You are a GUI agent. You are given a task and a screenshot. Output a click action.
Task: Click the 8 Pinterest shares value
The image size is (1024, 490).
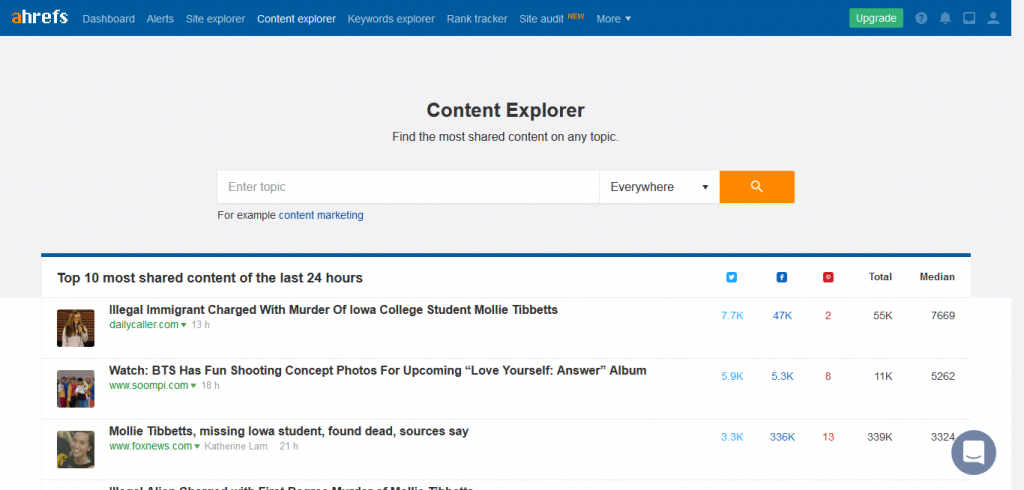pyautogui.click(x=828, y=376)
